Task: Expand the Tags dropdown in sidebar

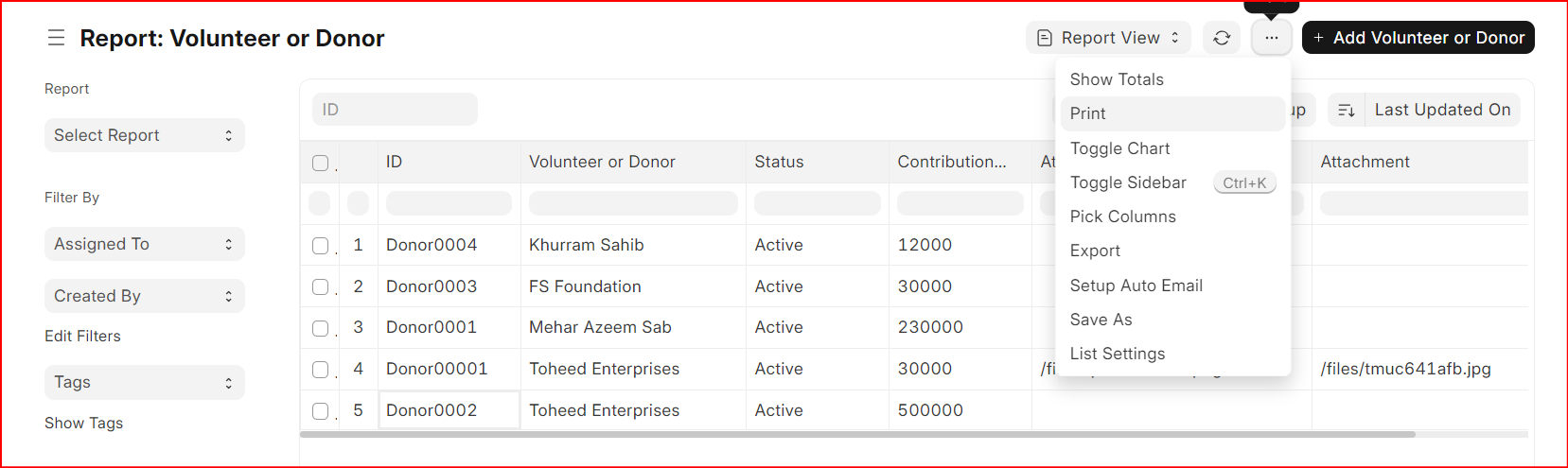Action: [x=145, y=382]
